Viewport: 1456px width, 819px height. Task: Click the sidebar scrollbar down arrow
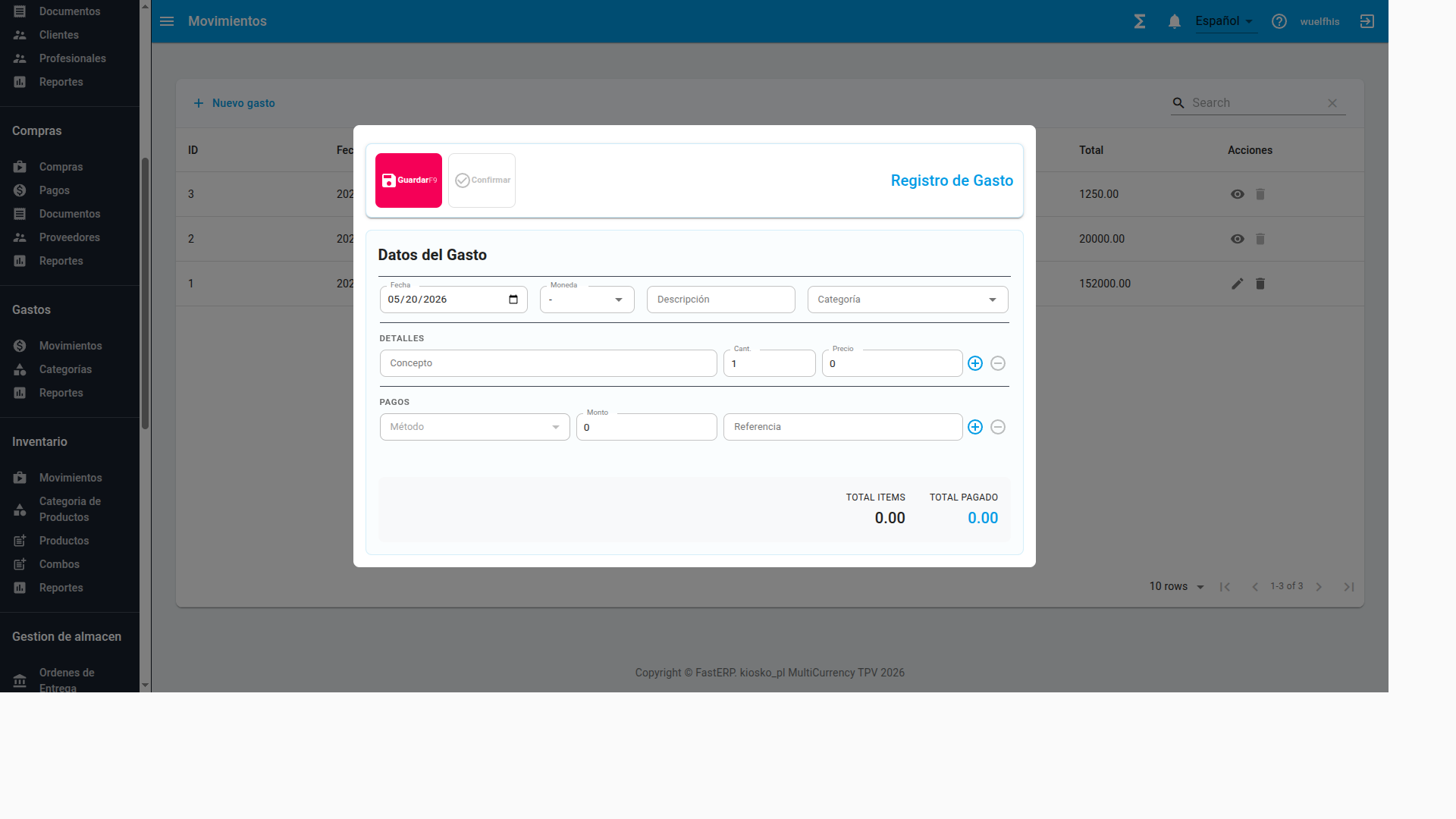[x=145, y=686]
